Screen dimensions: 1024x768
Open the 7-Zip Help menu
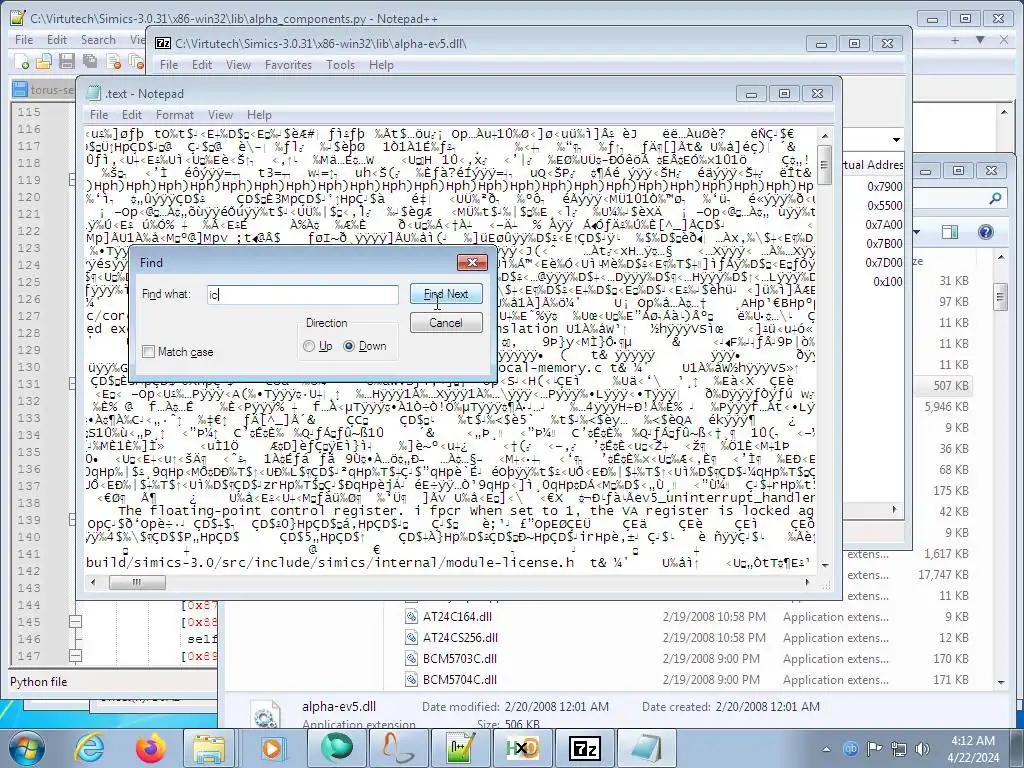tap(381, 65)
